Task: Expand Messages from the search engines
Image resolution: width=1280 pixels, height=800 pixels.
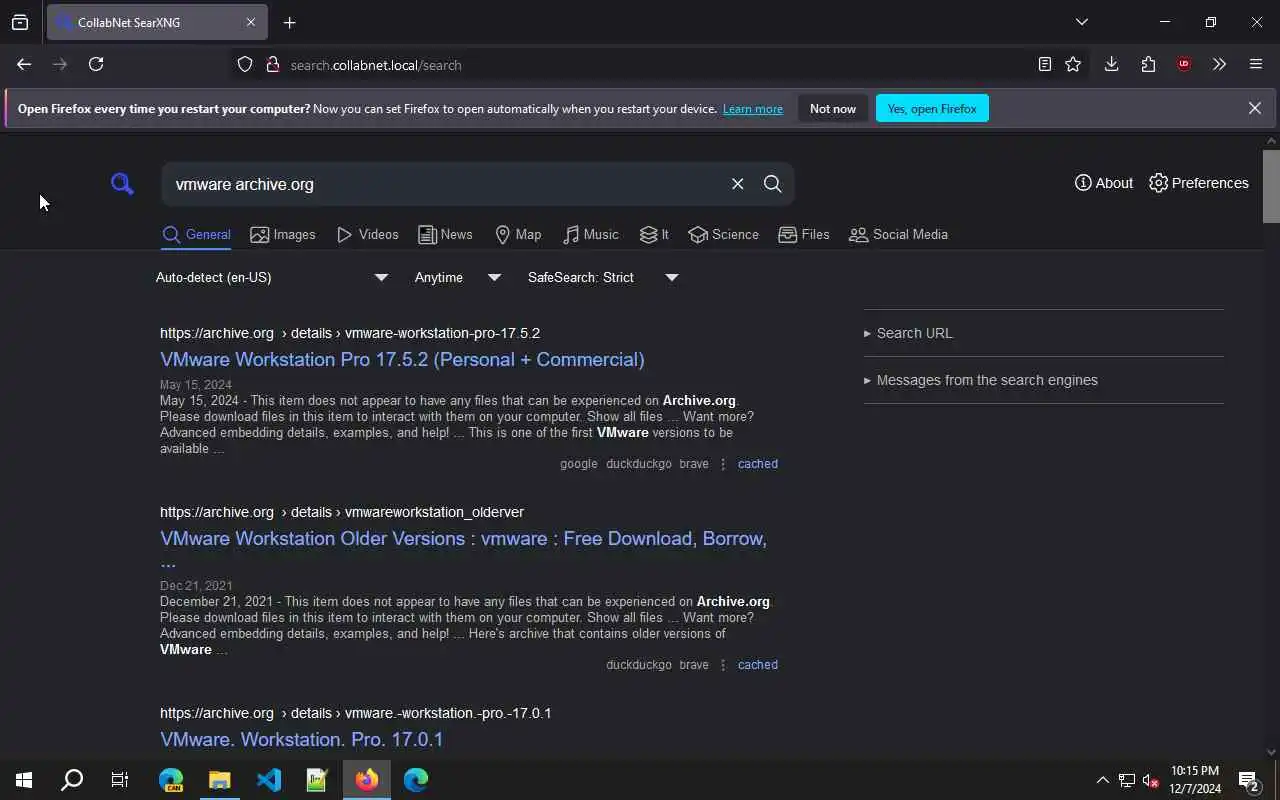Action: click(x=980, y=380)
